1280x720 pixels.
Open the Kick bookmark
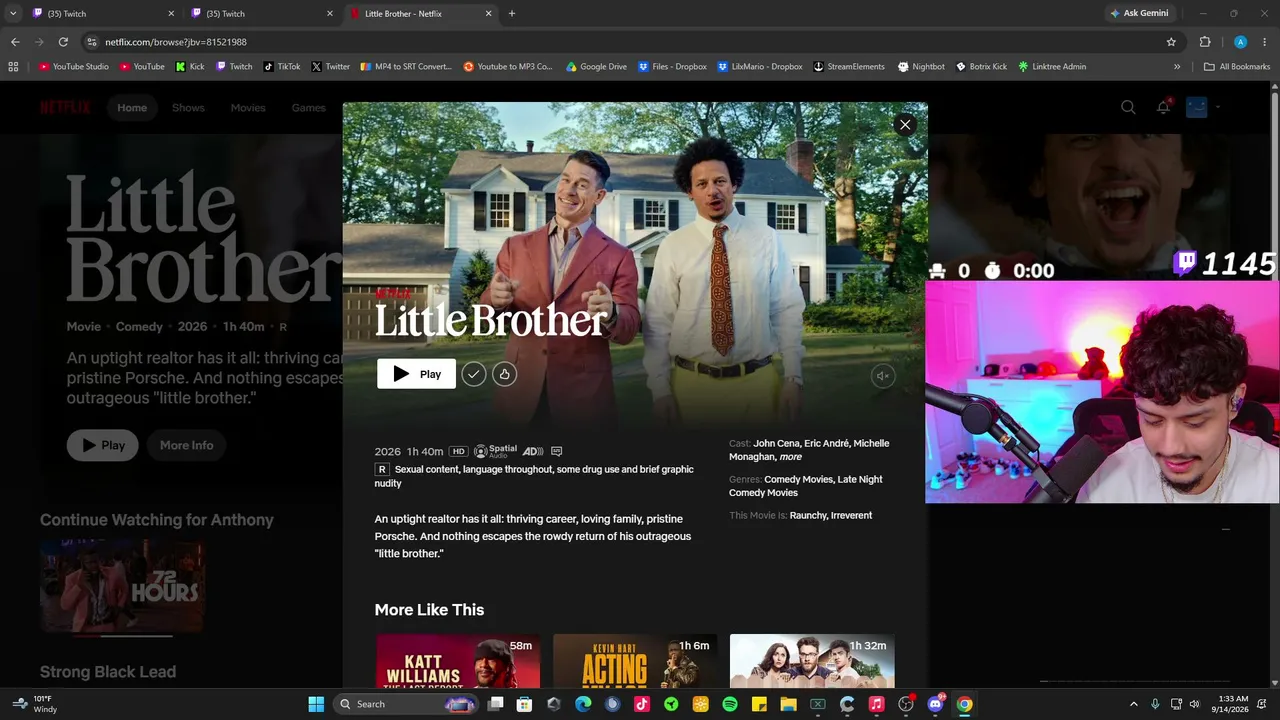pyautogui.click(x=190, y=67)
